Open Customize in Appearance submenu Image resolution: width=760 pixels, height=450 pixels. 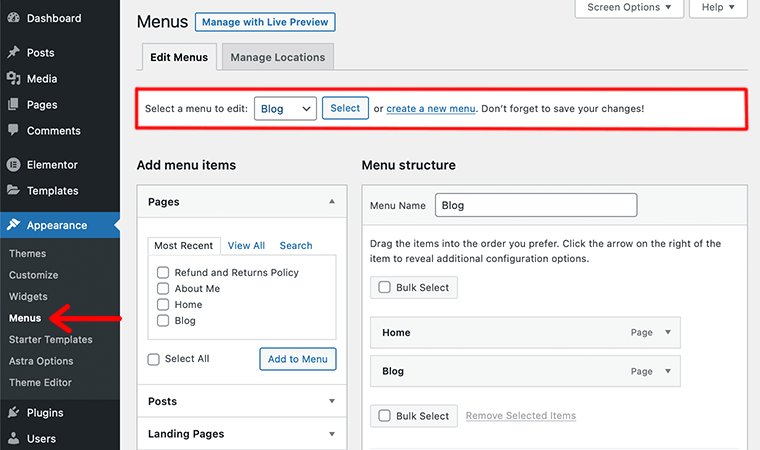(x=33, y=274)
